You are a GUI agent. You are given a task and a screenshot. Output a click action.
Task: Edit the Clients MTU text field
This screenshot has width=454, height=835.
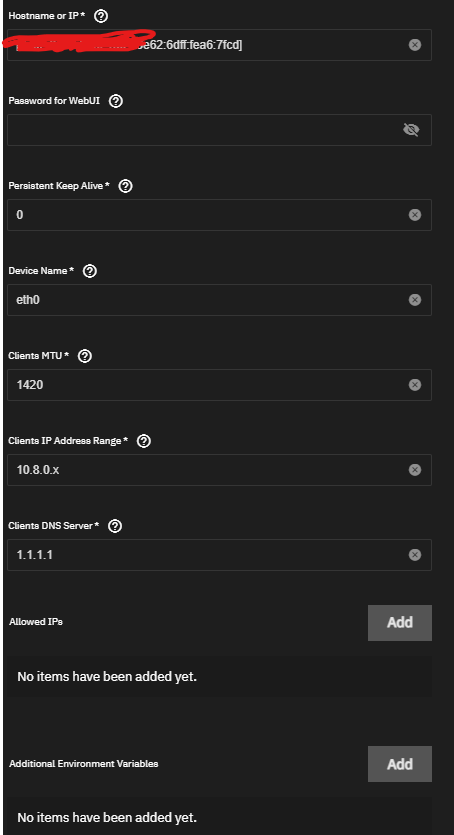tap(219, 385)
